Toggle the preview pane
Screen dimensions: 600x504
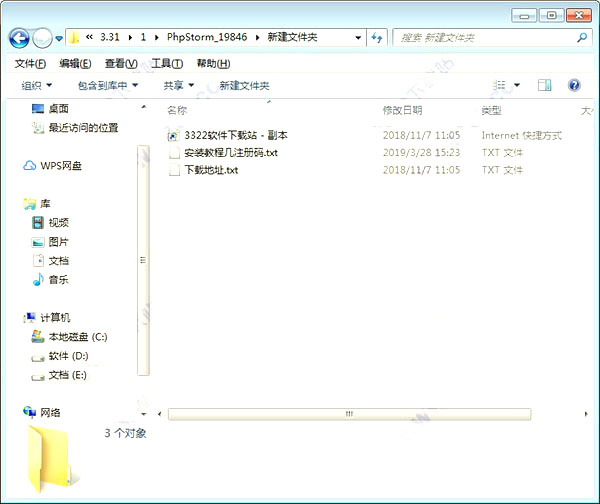[544, 85]
